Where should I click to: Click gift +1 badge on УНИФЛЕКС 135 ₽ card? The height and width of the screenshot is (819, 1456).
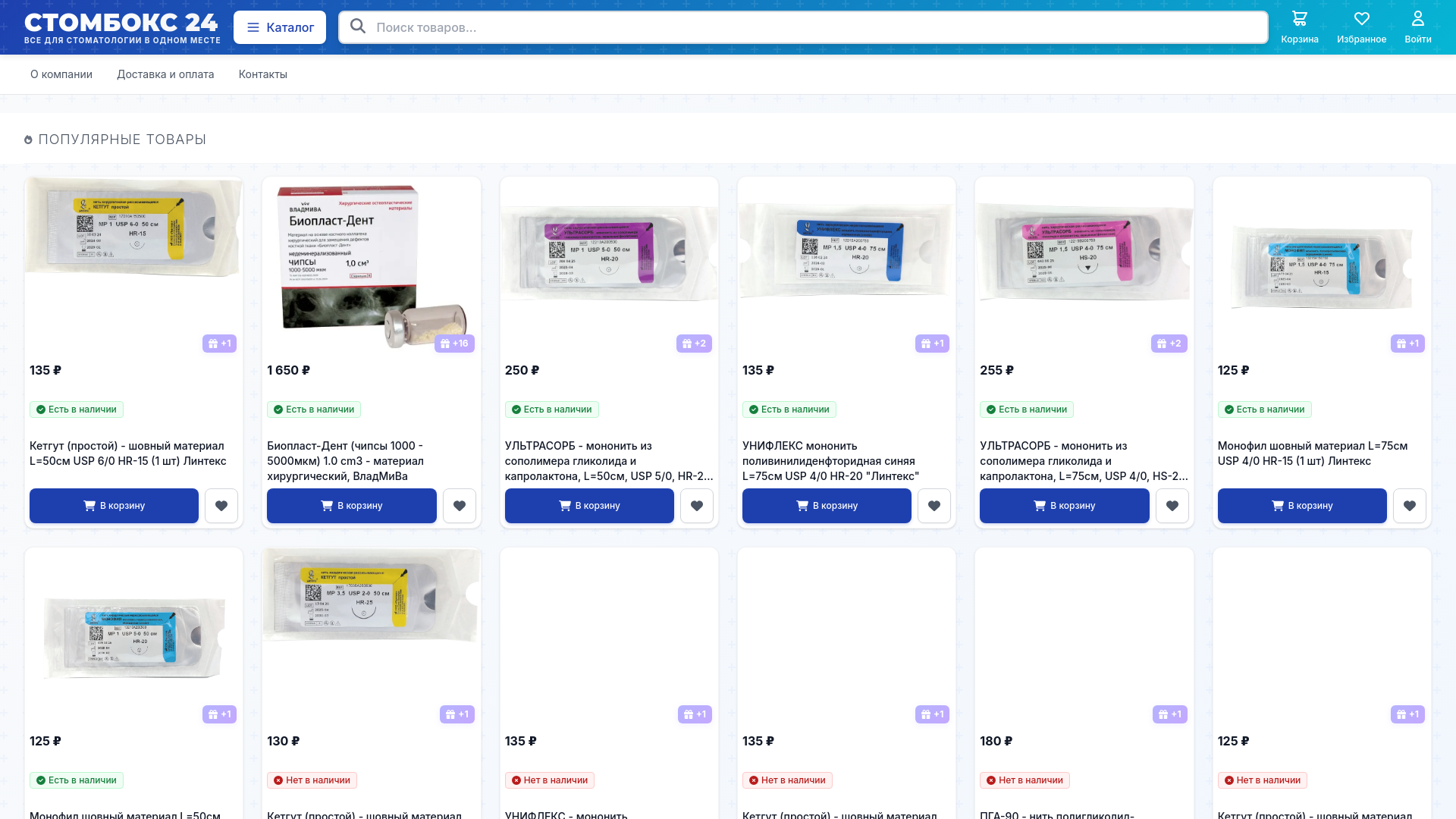(x=932, y=344)
